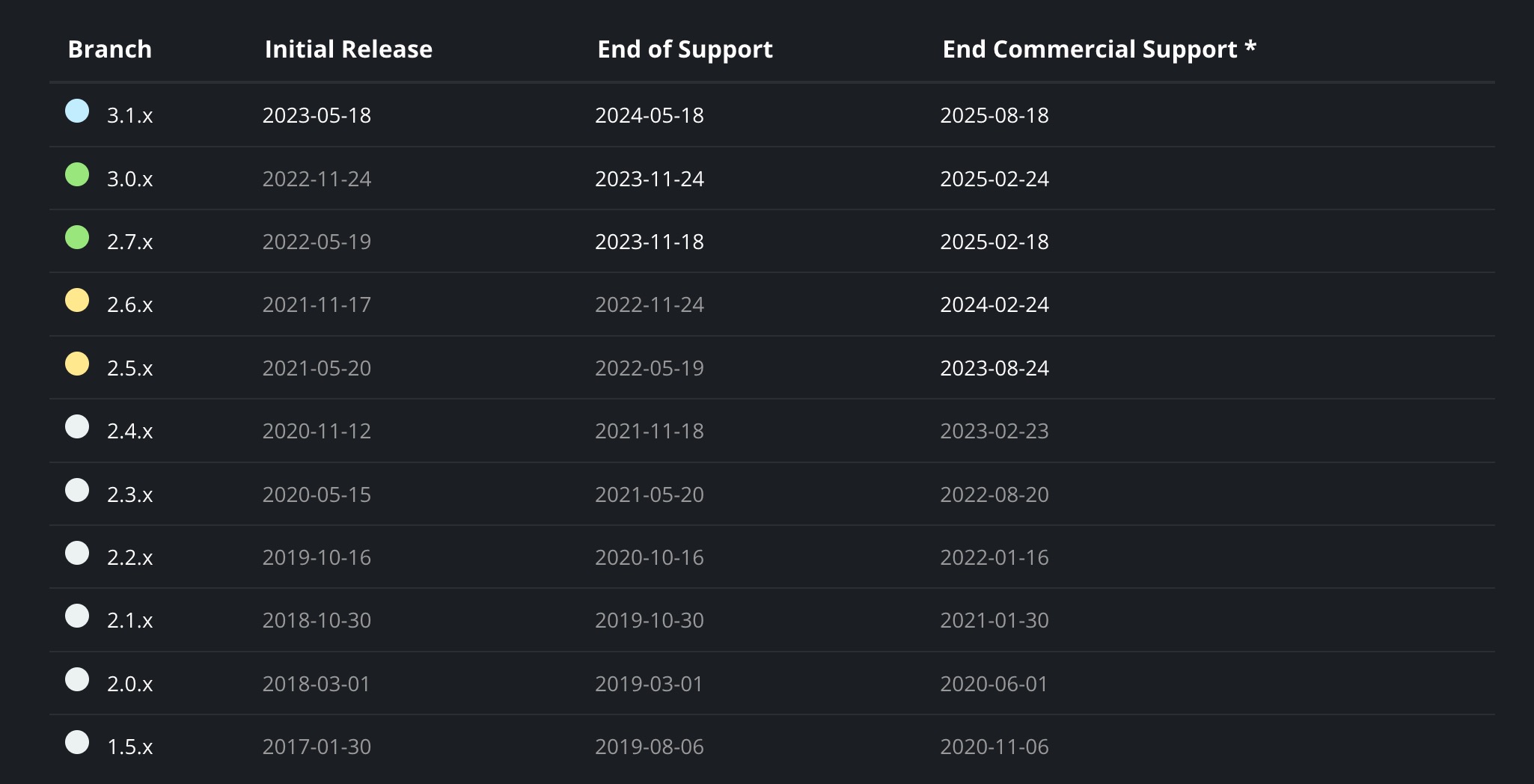Screen dimensions: 1534x784
Task: Click commercial support date 2025-08-18
Action: pos(994,115)
